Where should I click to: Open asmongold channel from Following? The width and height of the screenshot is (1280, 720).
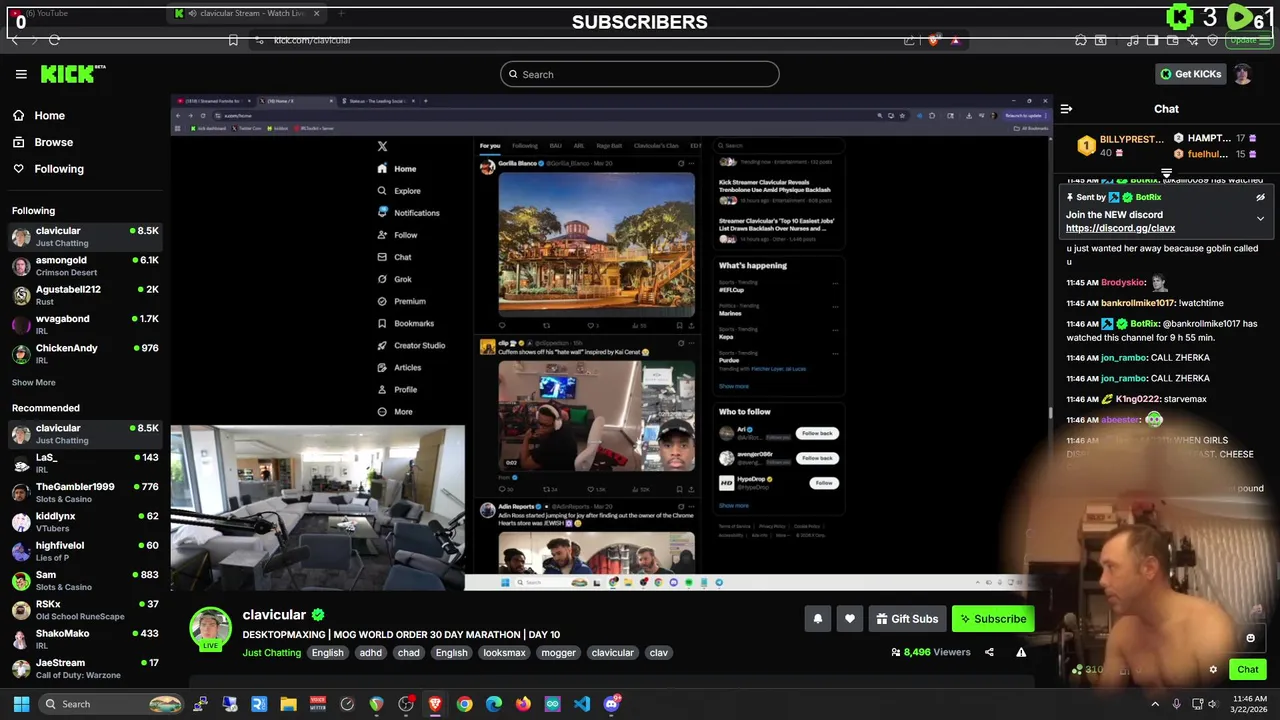85,266
